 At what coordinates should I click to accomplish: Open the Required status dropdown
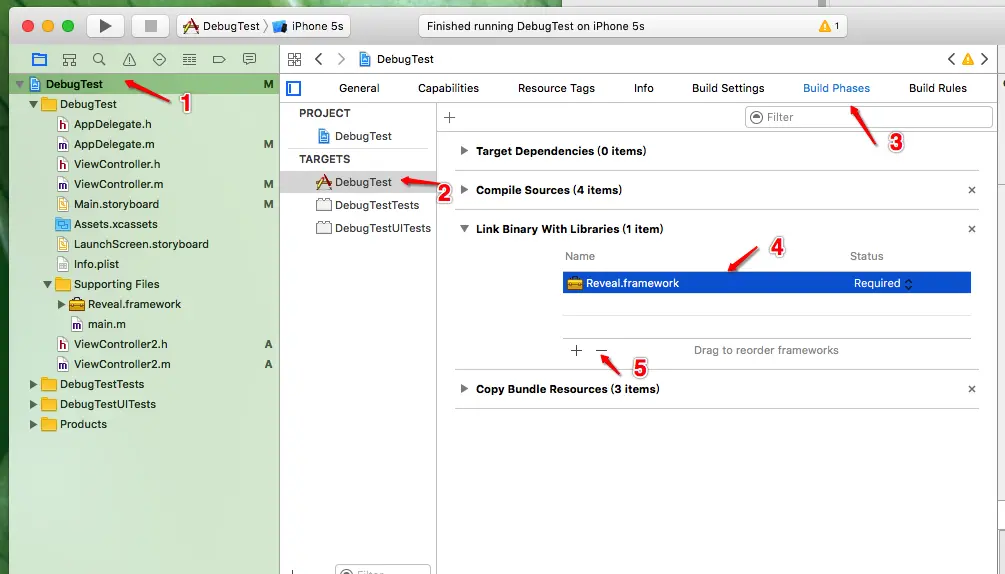[883, 283]
